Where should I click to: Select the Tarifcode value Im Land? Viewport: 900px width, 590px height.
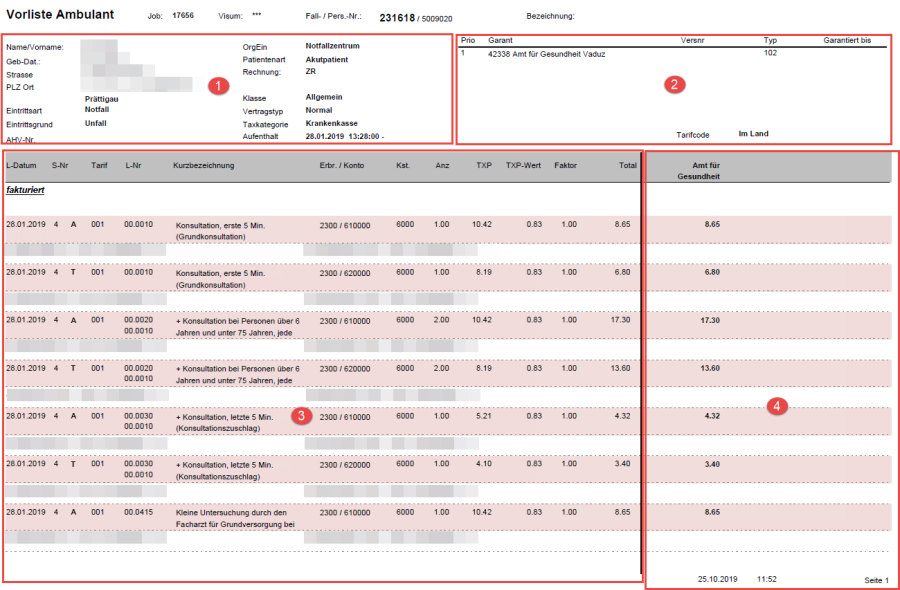point(753,133)
